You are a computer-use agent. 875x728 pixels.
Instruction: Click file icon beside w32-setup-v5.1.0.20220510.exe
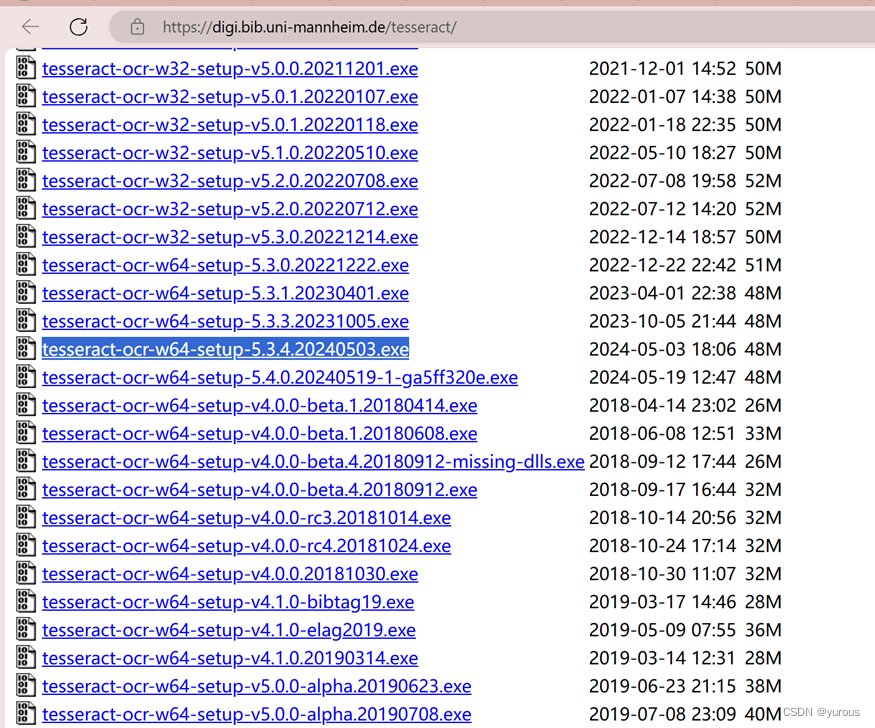tap(26, 152)
